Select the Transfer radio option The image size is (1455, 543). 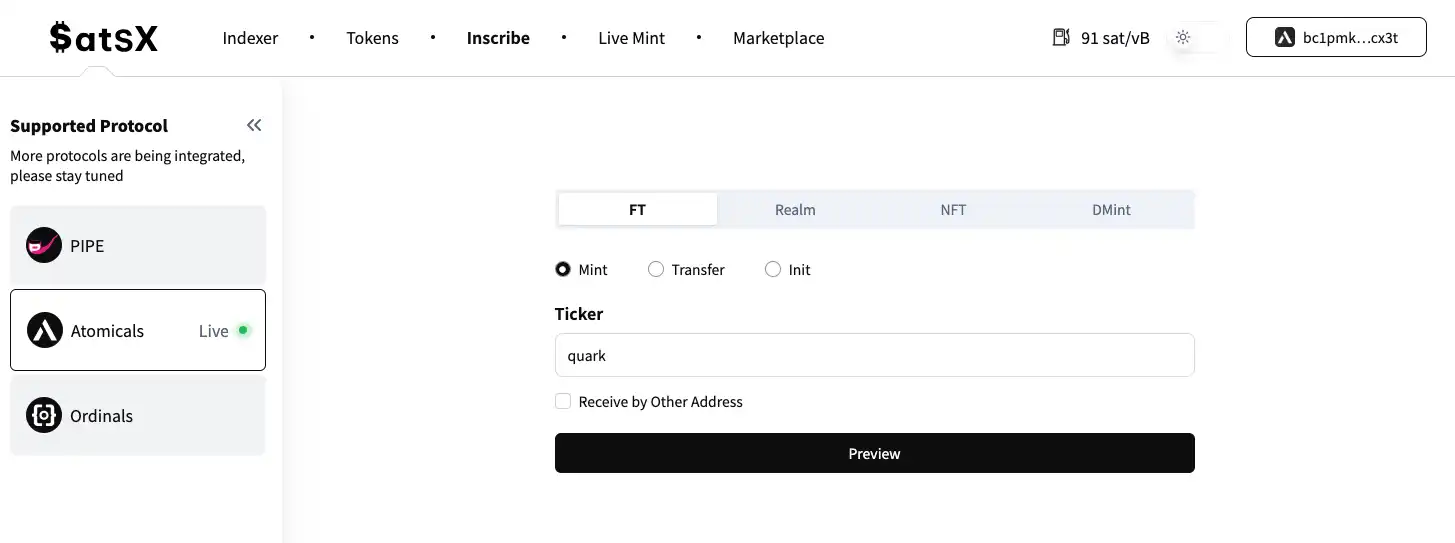pos(656,270)
